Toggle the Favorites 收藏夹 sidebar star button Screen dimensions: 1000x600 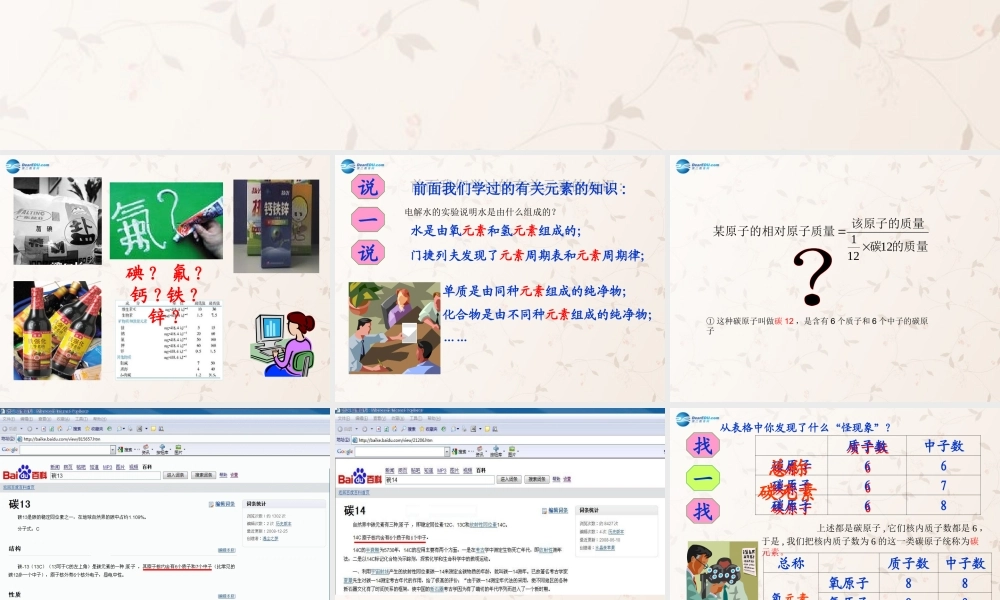point(87,428)
